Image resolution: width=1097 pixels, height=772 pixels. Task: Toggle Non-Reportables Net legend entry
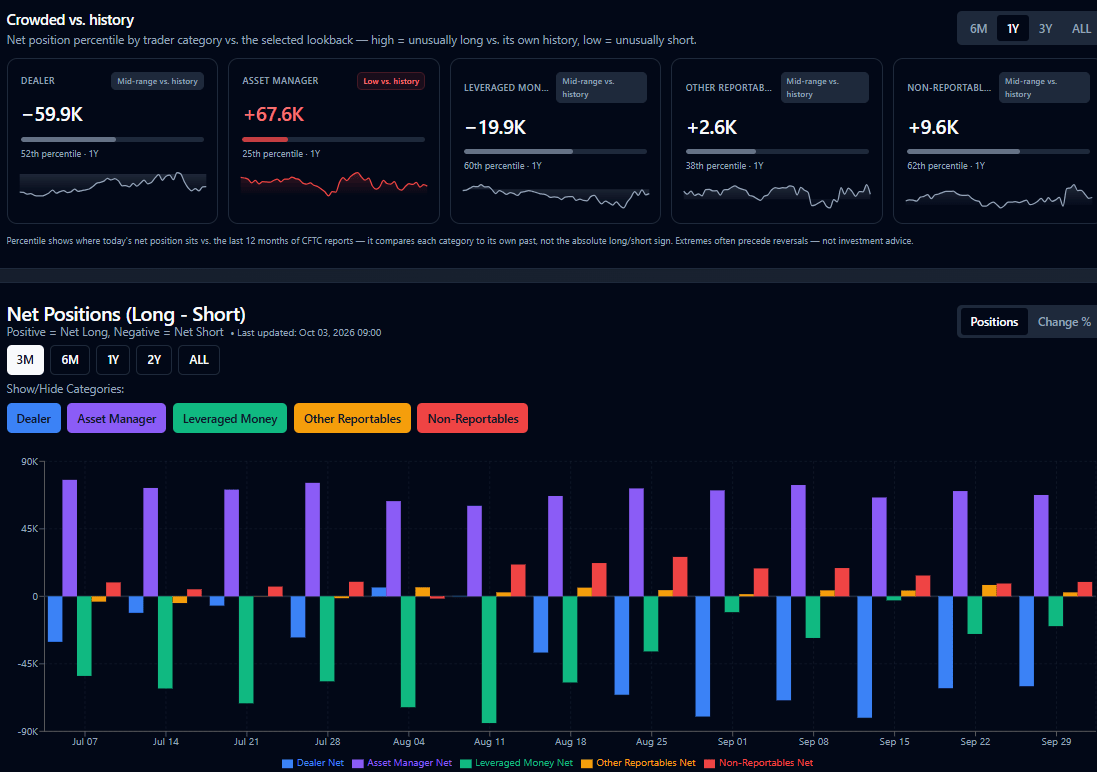758,763
